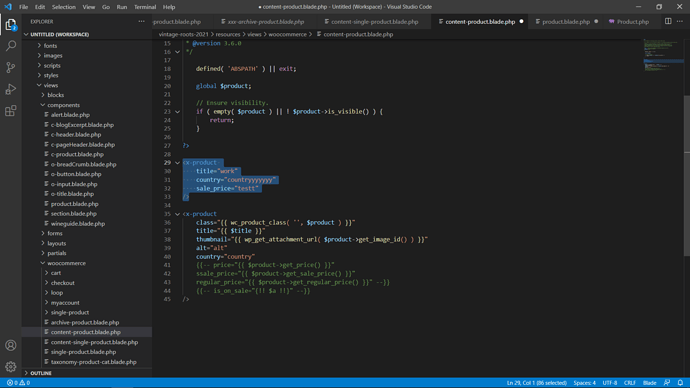Click woocommerce in the breadcrumb path

coord(287,34)
